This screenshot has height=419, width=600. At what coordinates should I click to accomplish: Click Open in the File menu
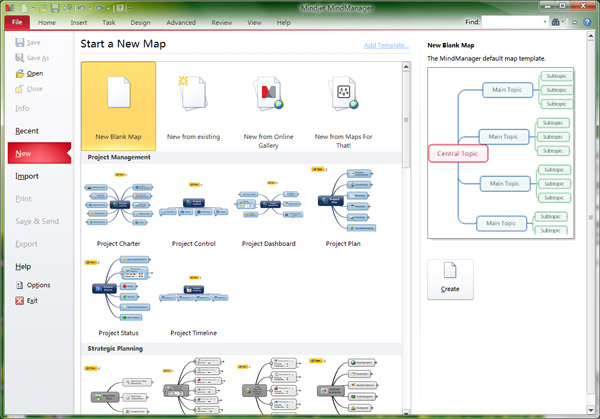(x=29, y=73)
